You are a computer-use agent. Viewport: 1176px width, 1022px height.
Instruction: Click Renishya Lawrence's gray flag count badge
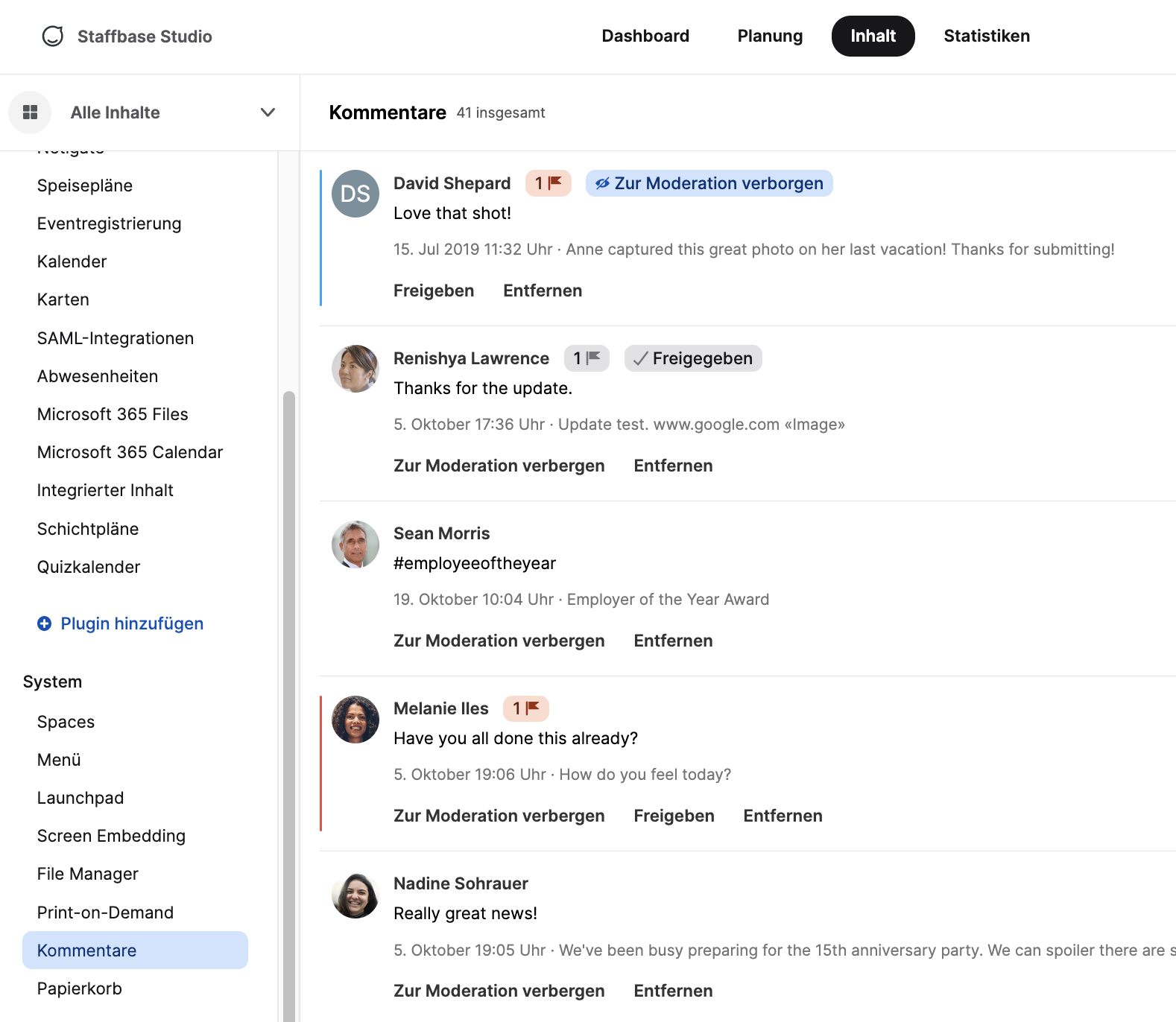point(587,358)
